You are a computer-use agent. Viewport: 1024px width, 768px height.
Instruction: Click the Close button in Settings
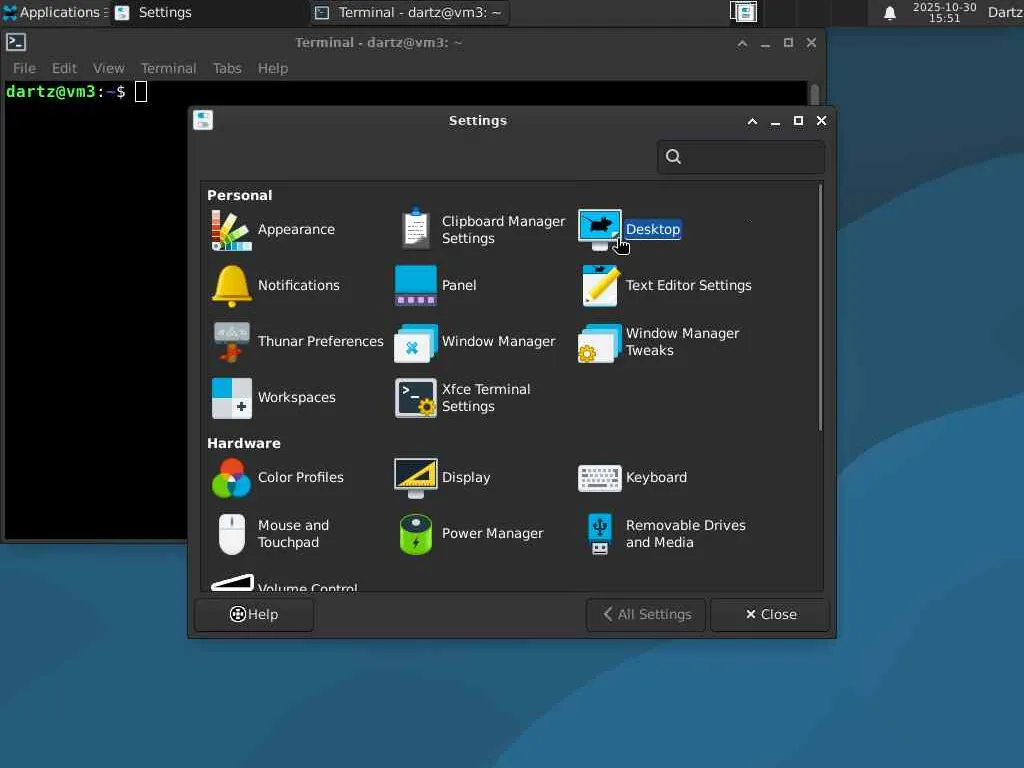coord(771,615)
